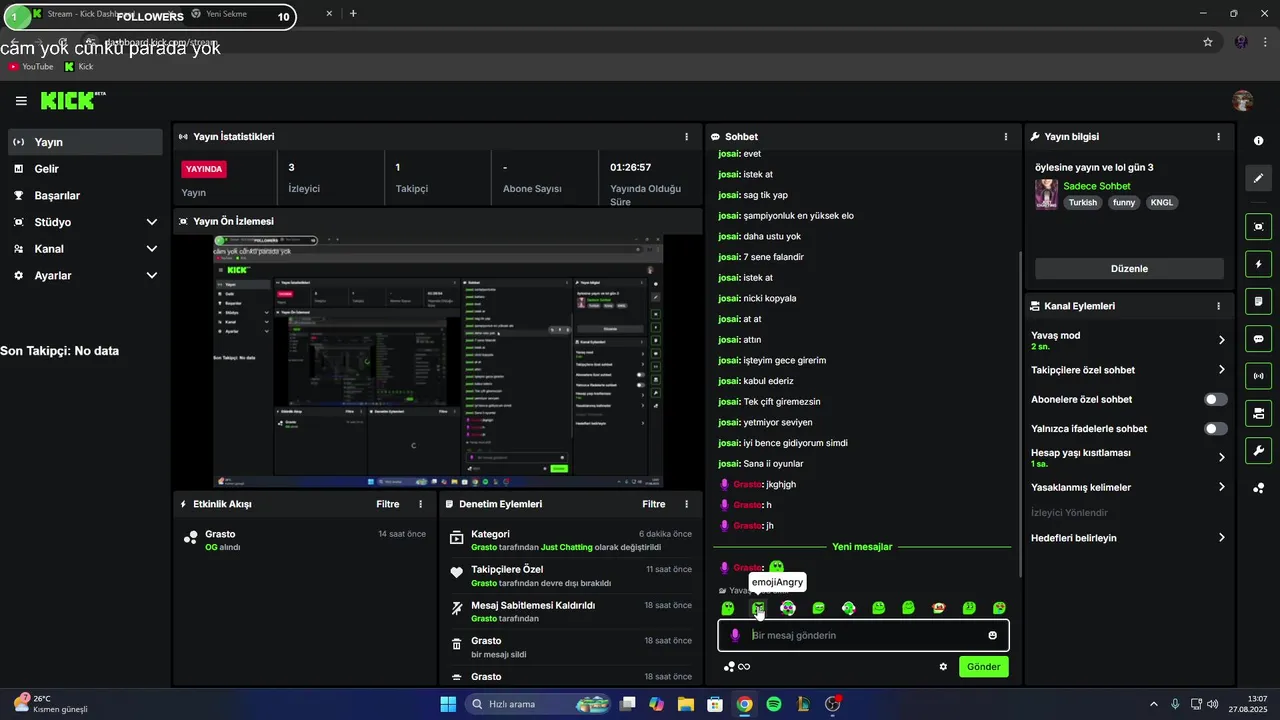This screenshot has width=1280, height=720.
Task: Open Filtre in the Denetim Eylemleri panel
Action: (x=654, y=505)
